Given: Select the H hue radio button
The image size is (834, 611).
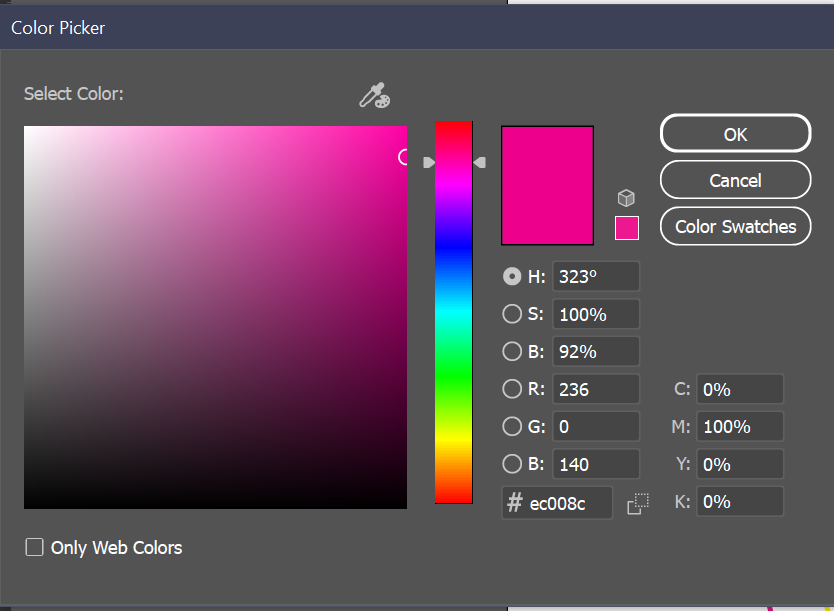Looking at the screenshot, I should point(511,276).
